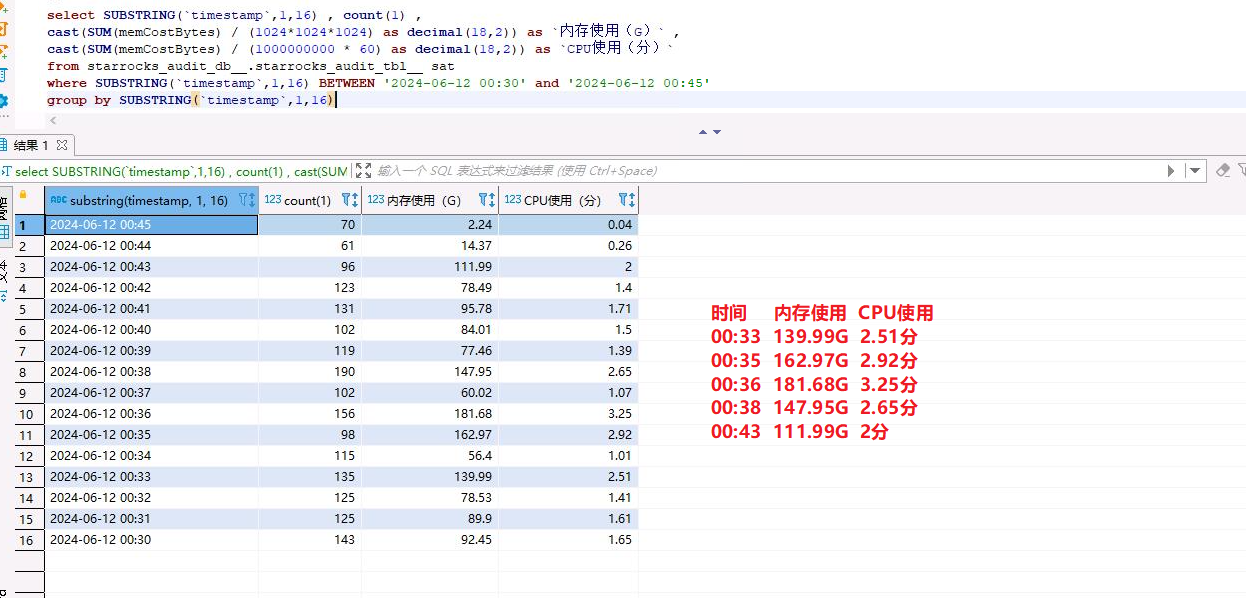This screenshot has width=1246, height=598.
Task: Expand the filter panel with the maximize icon
Action: coord(363,171)
